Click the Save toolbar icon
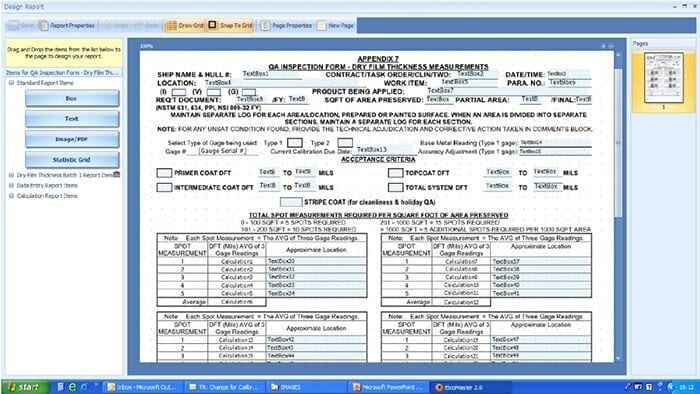The image size is (700, 394). tap(13, 26)
